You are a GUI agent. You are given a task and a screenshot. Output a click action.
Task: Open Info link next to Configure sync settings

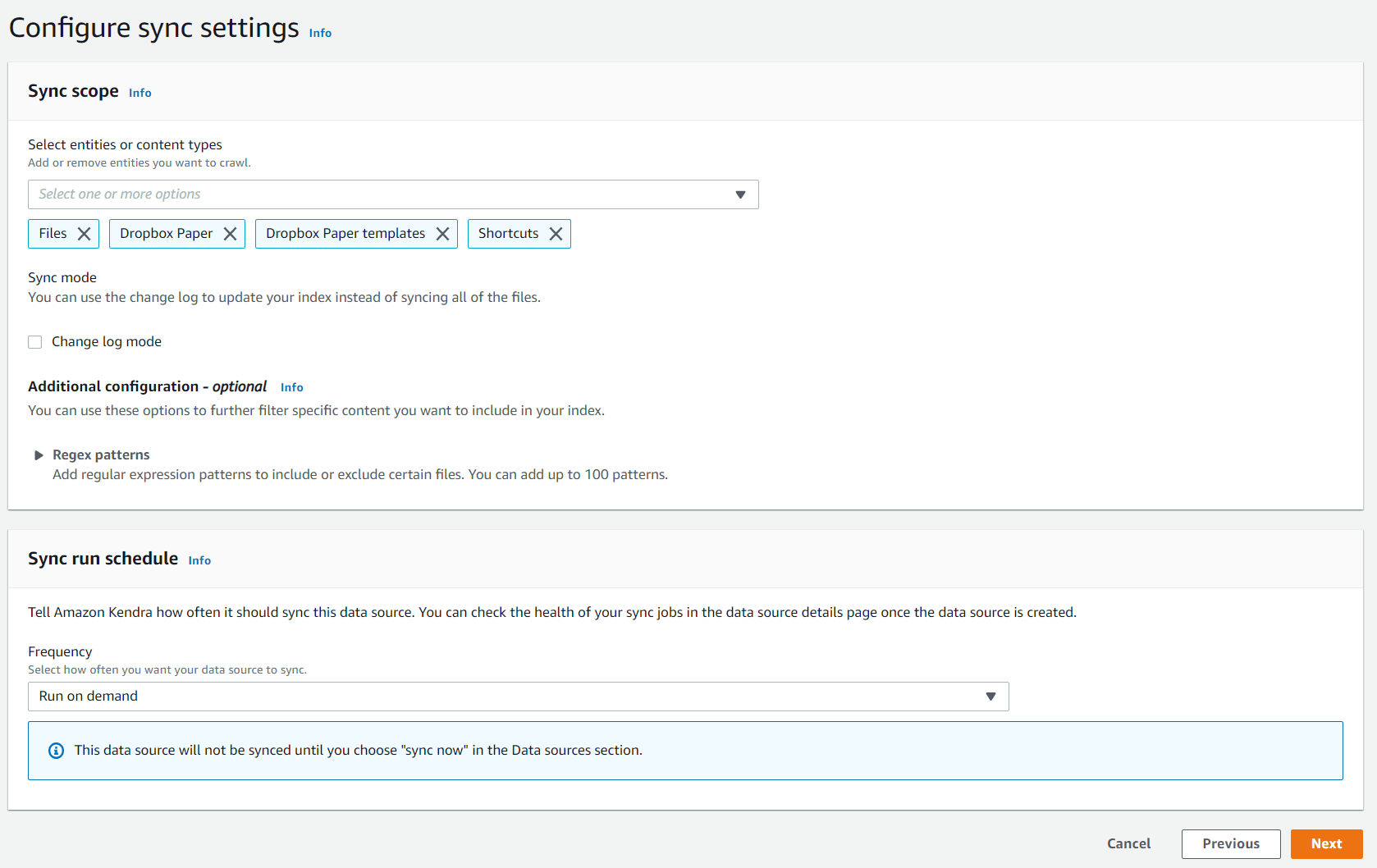(320, 33)
